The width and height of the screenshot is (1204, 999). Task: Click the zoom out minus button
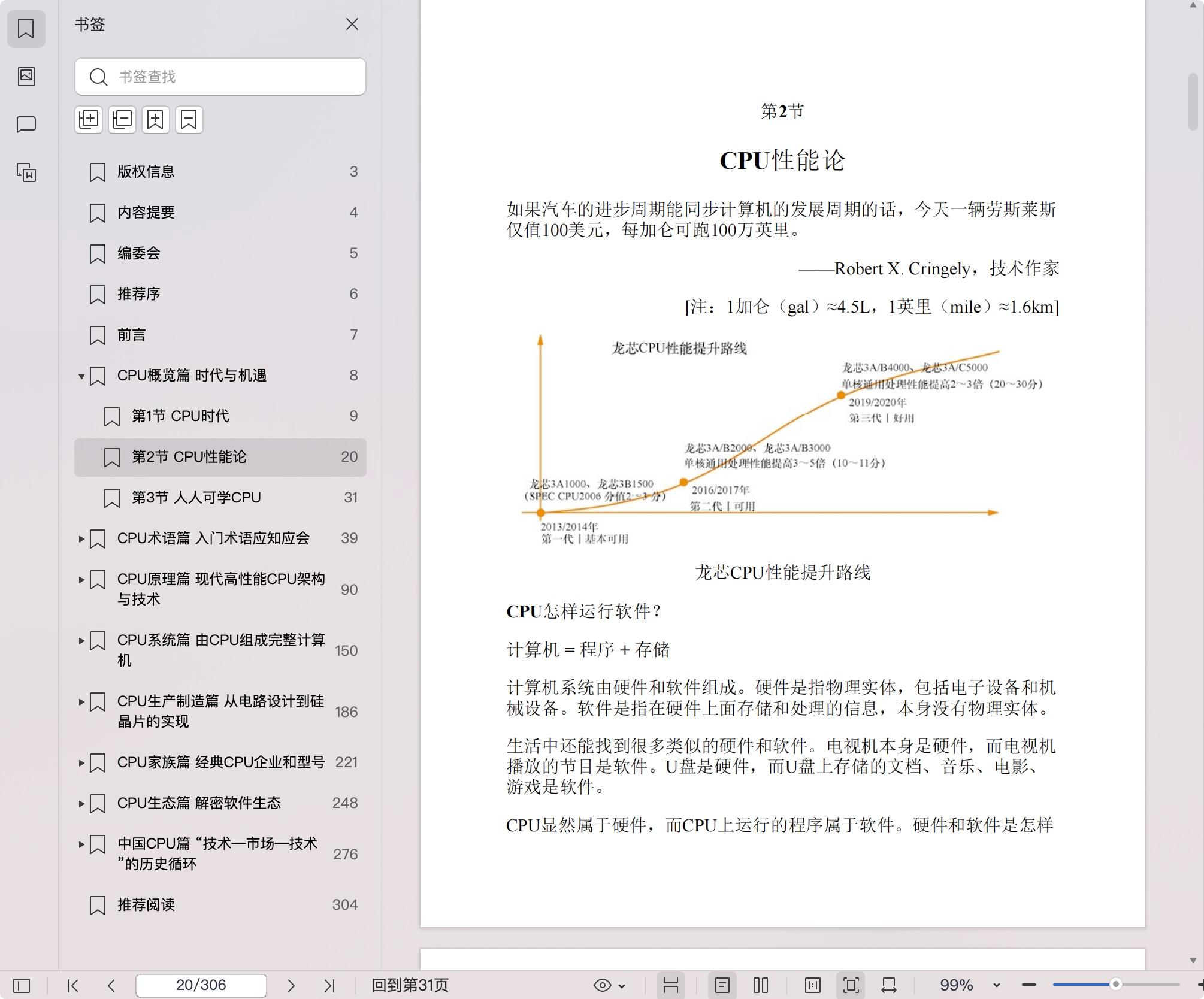tap(1029, 985)
